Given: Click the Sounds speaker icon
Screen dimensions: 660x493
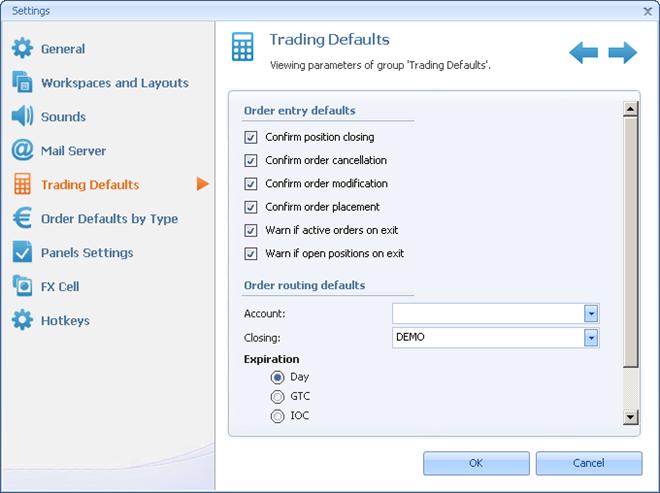Looking at the screenshot, I should (x=22, y=116).
